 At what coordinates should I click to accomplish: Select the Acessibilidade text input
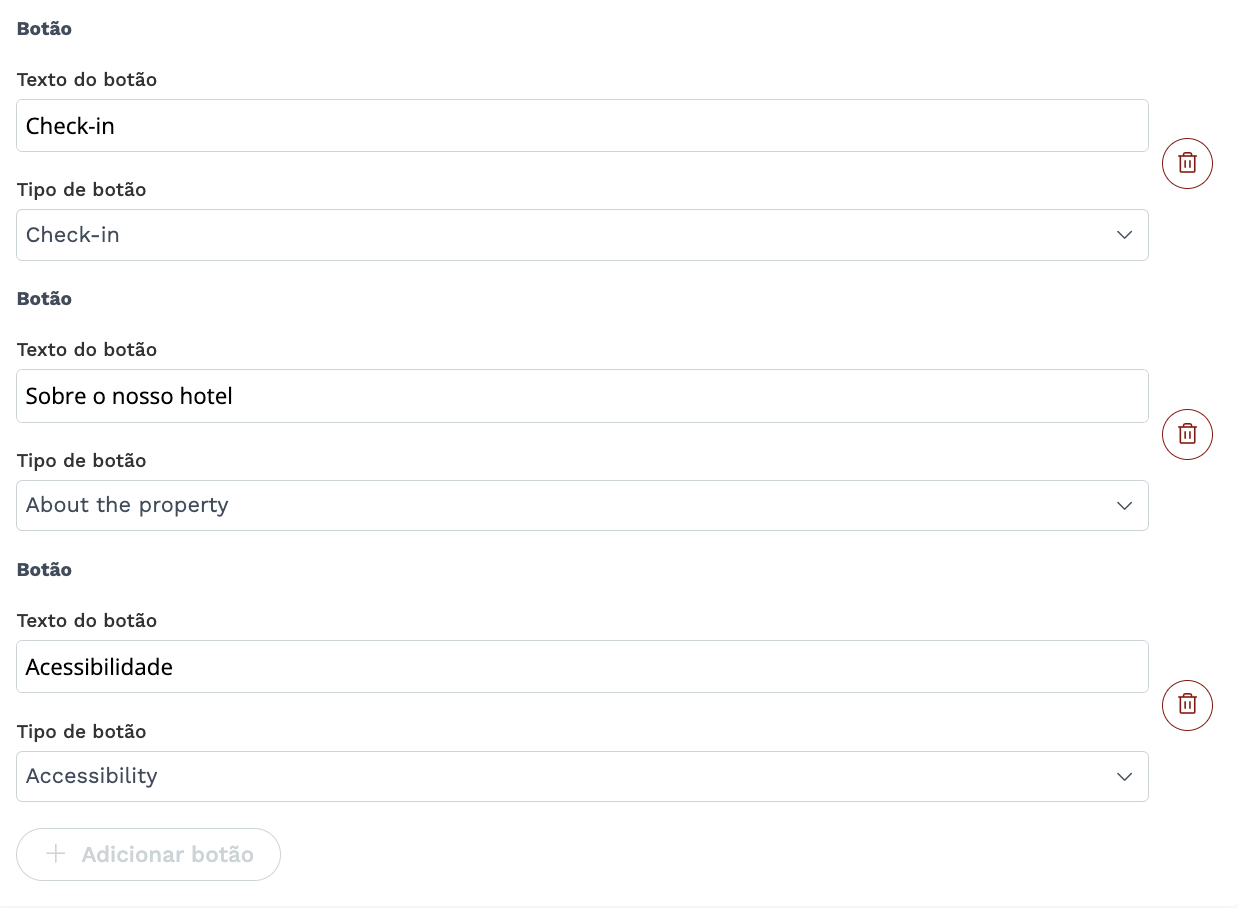coord(582,667)
